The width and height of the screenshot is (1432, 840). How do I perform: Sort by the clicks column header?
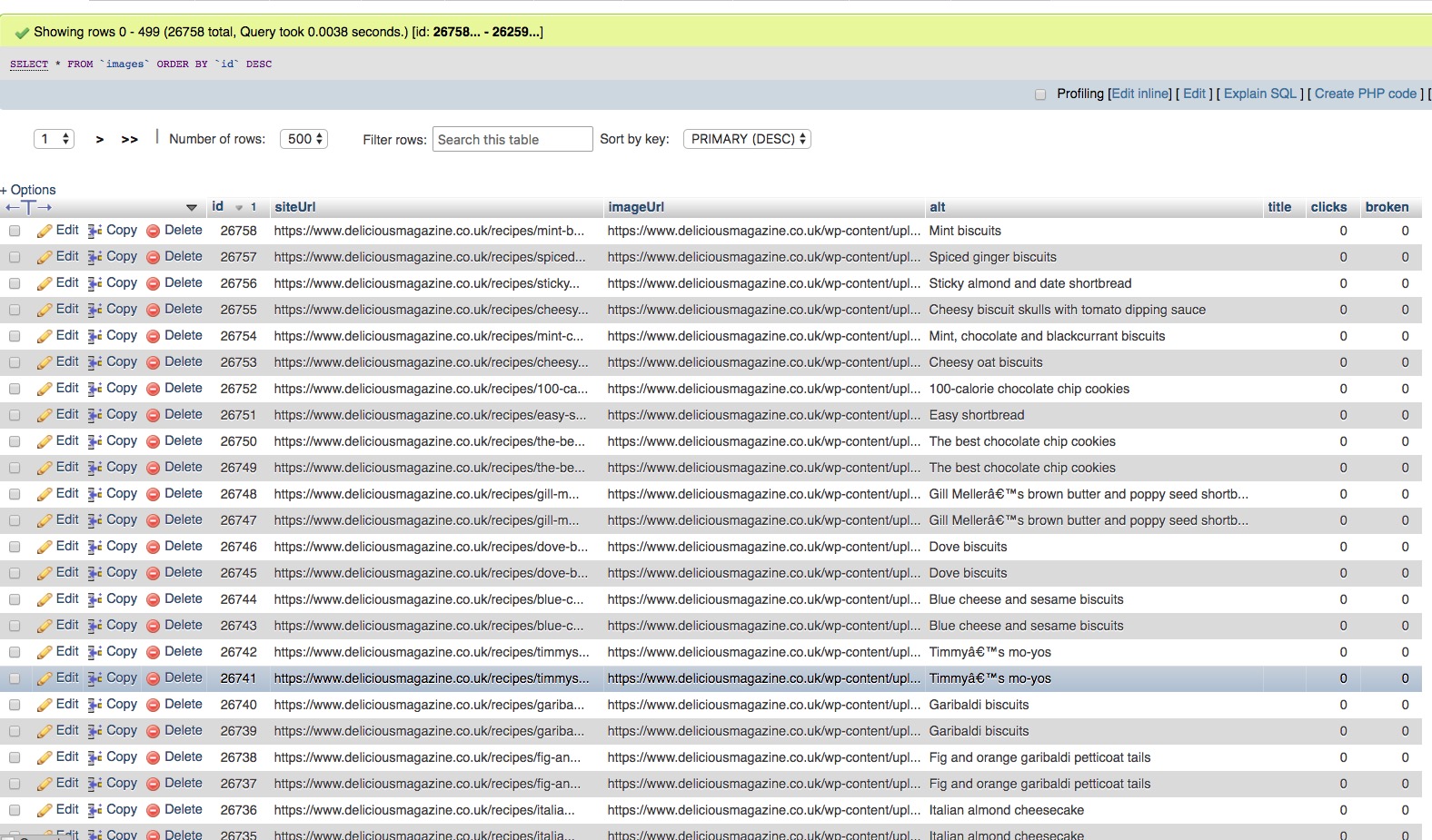(x=1328, y=207)
